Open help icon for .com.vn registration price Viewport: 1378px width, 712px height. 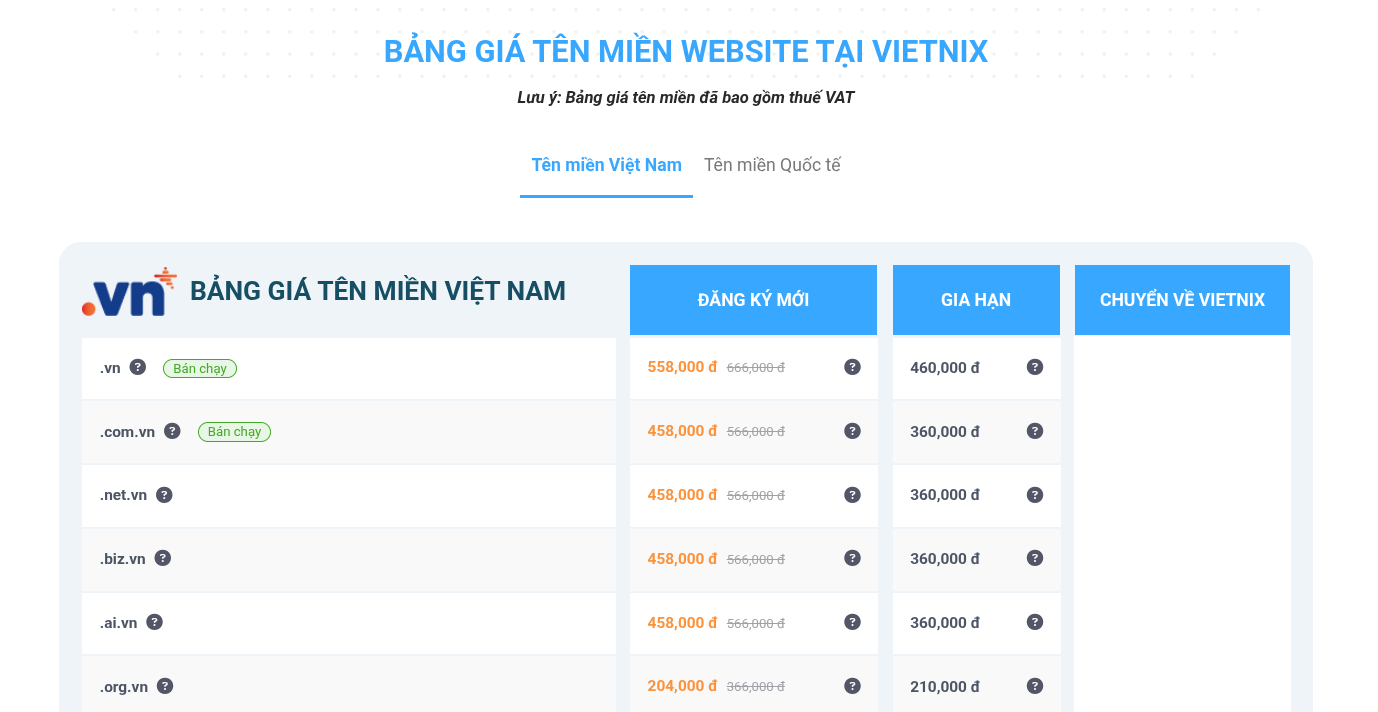click(x=852, y=431)
